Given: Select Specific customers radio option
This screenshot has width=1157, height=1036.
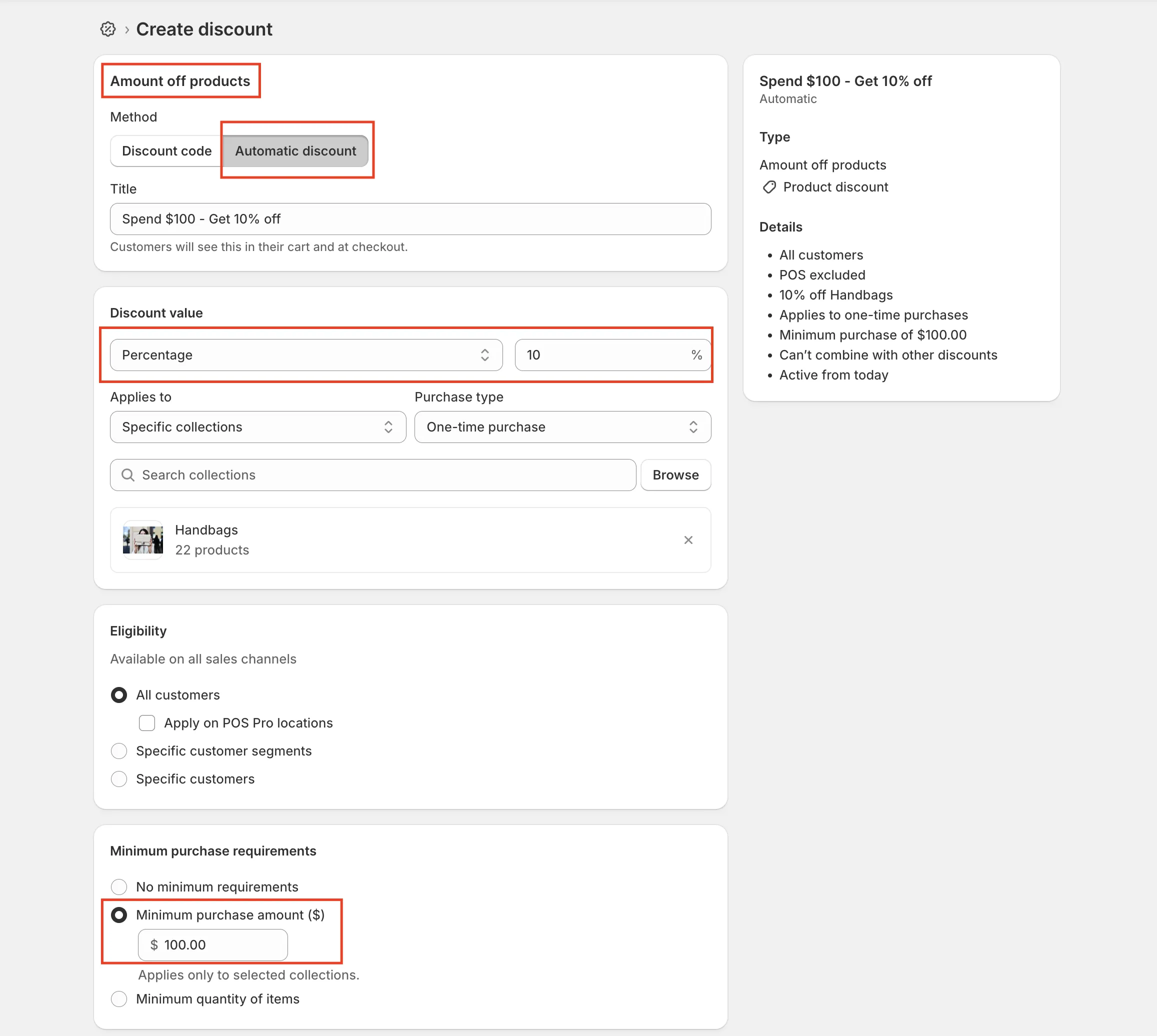Looking at the screenshot, I should [119, 778].
